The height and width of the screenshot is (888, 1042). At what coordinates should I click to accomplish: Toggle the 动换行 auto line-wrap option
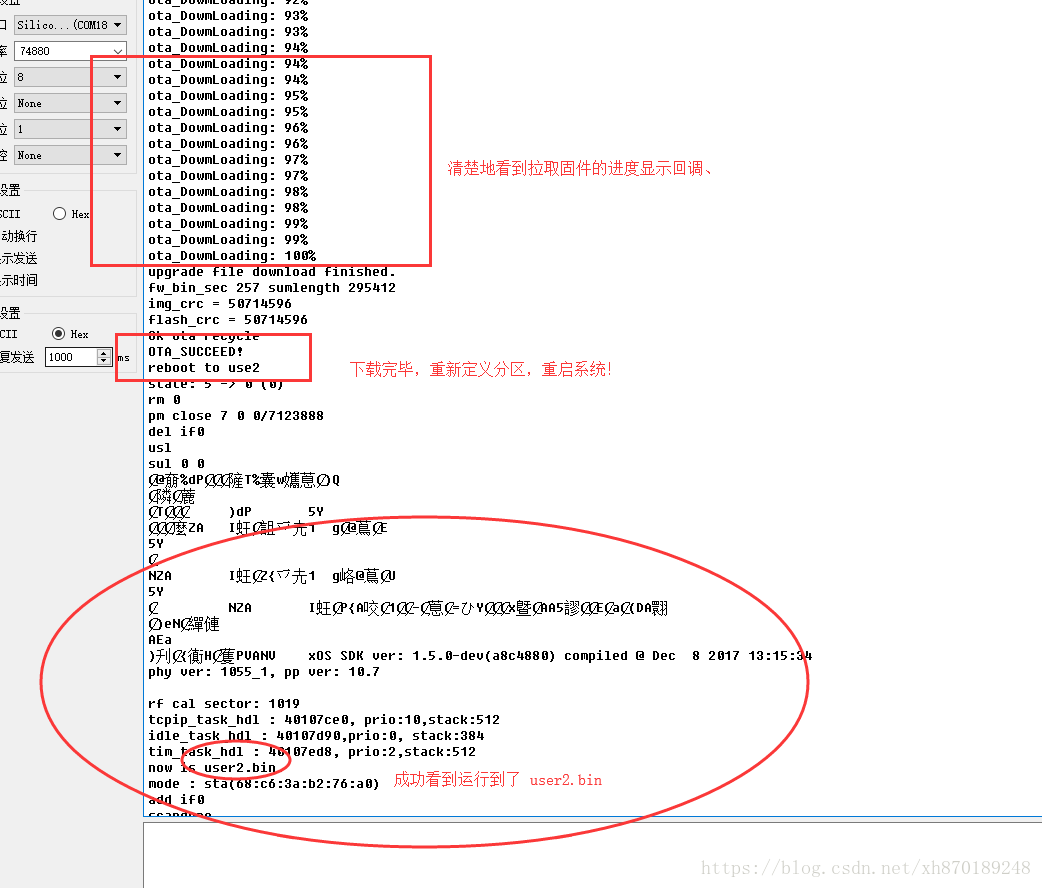click(x=19, y=236)
